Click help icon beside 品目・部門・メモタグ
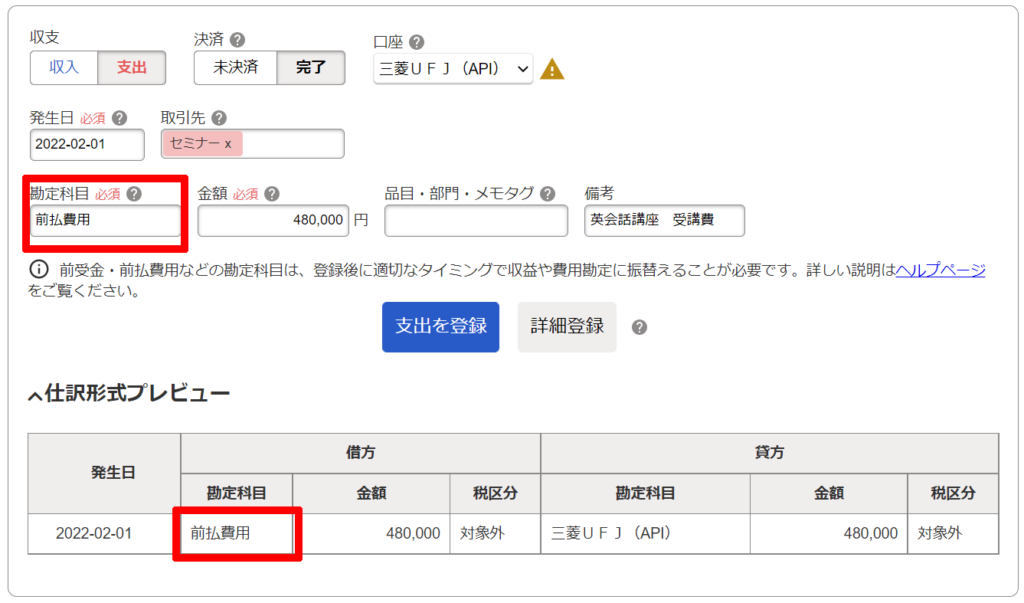Viewport: 1024px width, 603px height. point(548,194)
